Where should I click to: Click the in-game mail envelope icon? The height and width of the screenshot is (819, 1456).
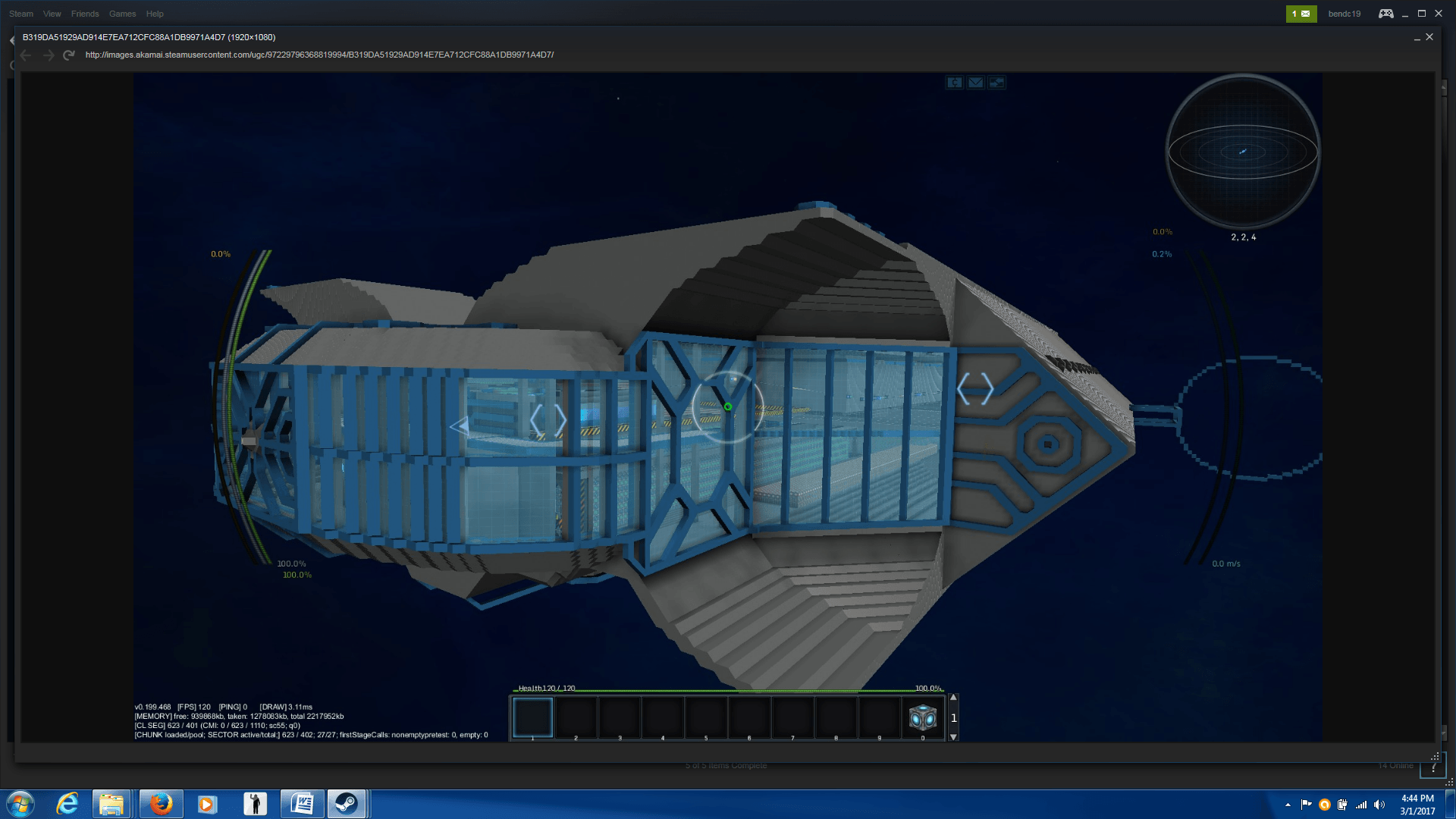[975, 83]
